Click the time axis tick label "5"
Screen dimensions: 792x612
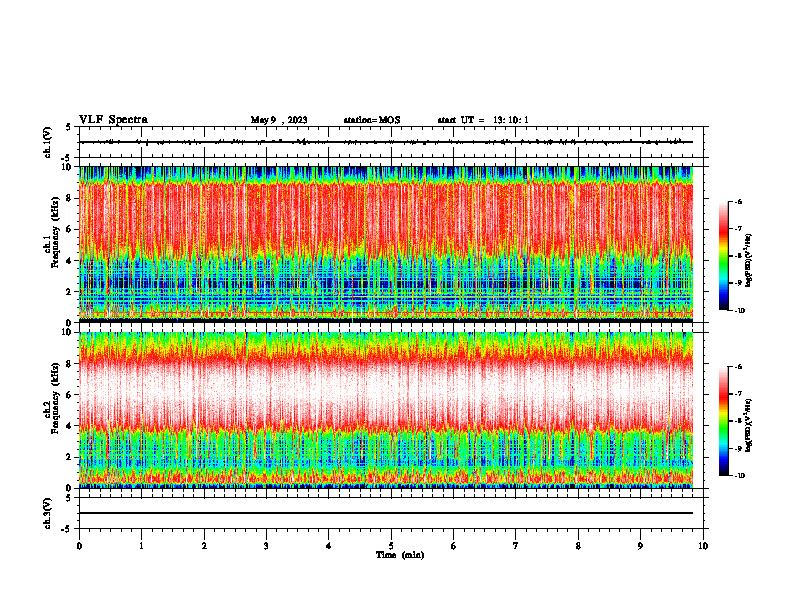(x=391, y=546)
